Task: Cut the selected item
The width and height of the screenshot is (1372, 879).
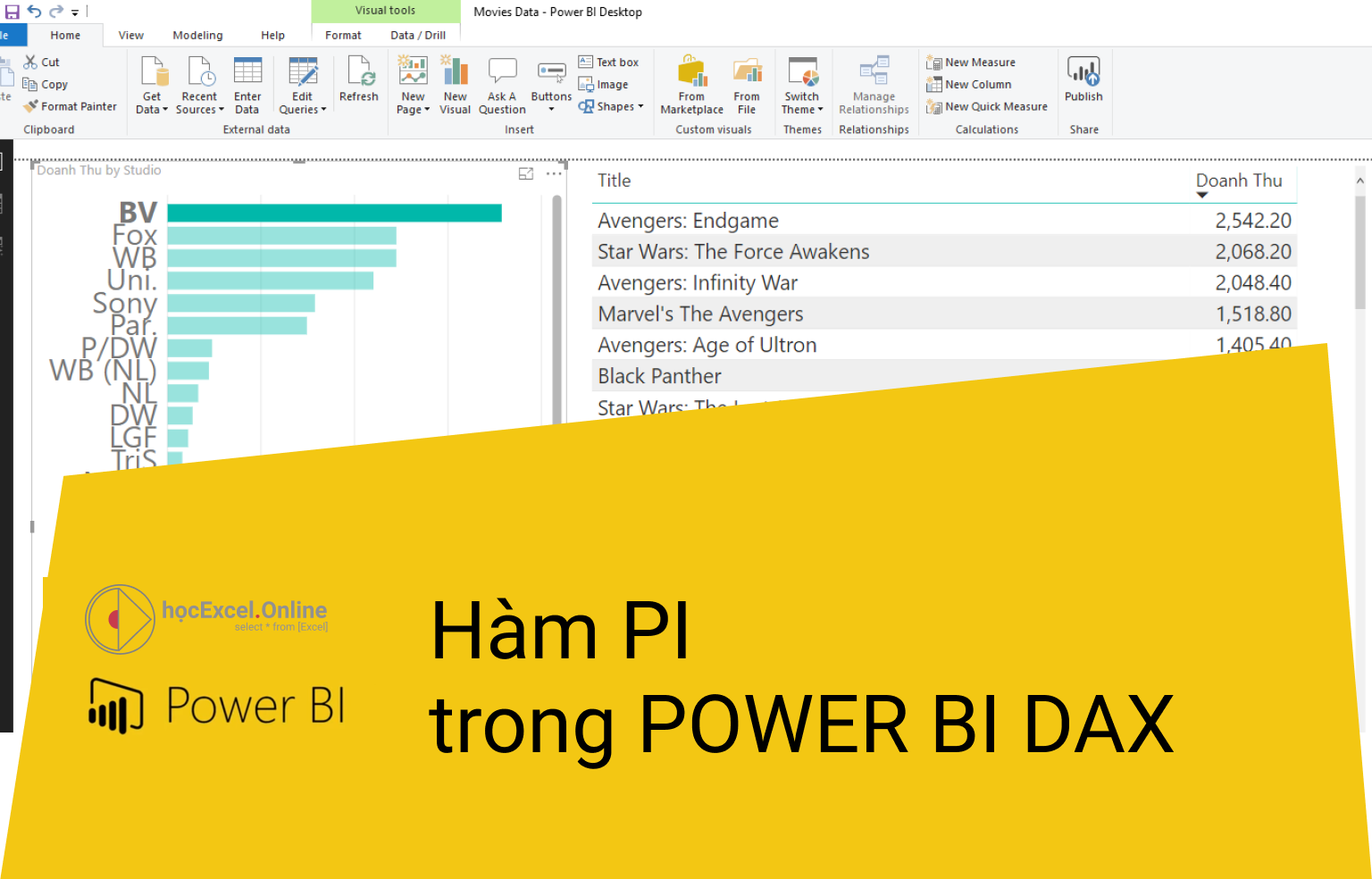Action: click(x=42, y=62)
